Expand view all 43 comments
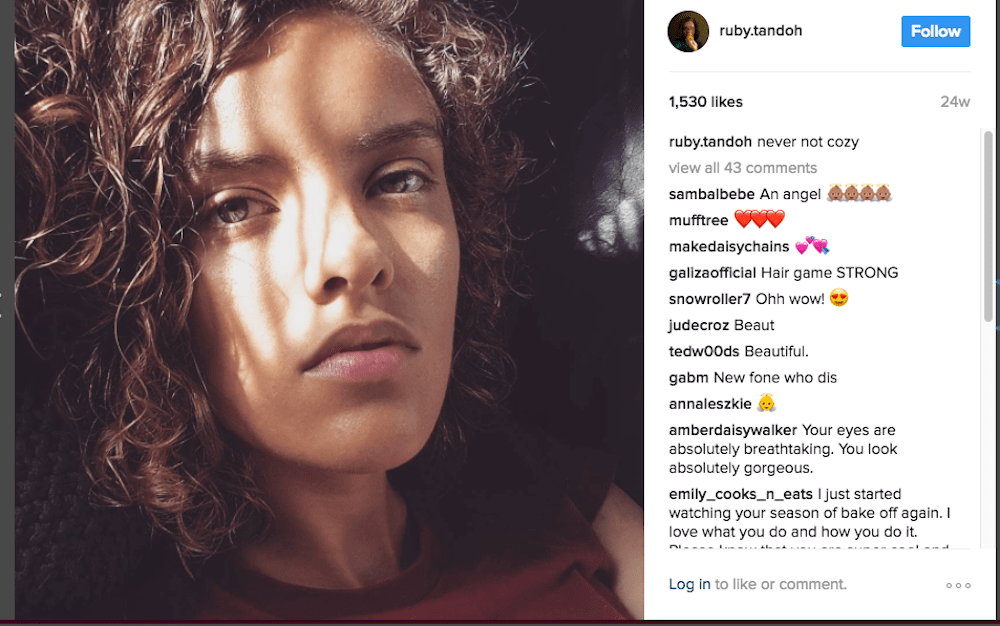The width and height of the screenshot is (1000, 626). (742, 168)
